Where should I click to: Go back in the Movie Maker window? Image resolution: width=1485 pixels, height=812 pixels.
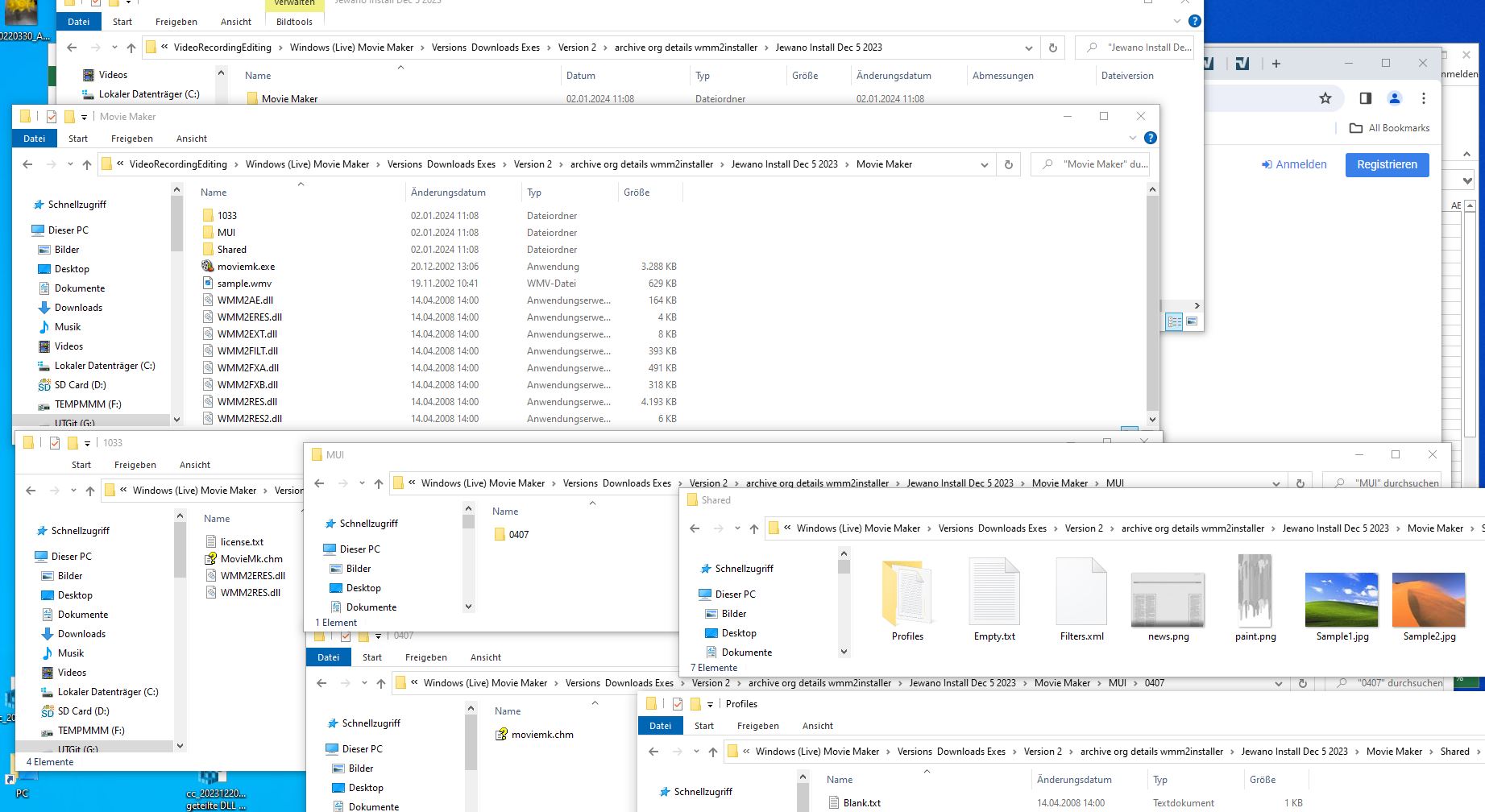tap(27, 164)
